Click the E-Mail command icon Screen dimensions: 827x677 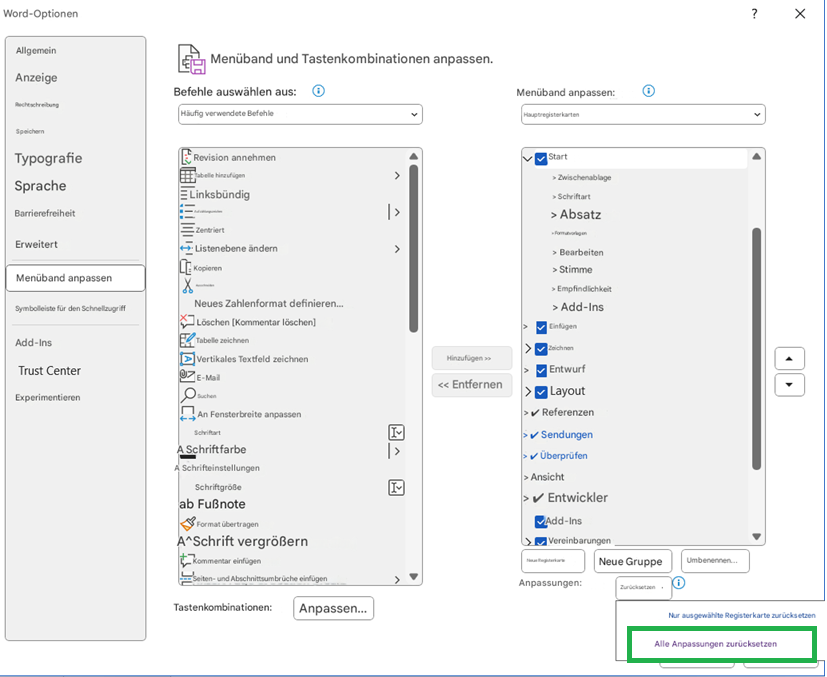click(x=187, y=376)
